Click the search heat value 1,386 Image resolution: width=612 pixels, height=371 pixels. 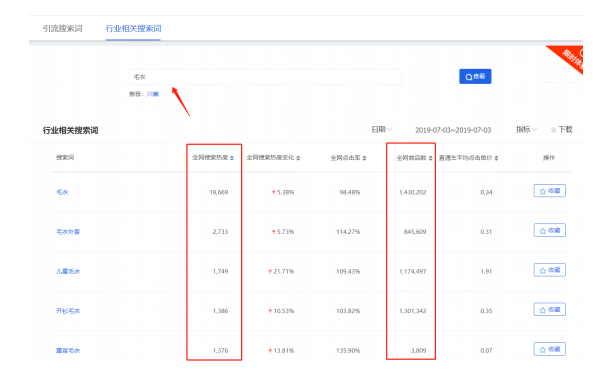point(220,311)
